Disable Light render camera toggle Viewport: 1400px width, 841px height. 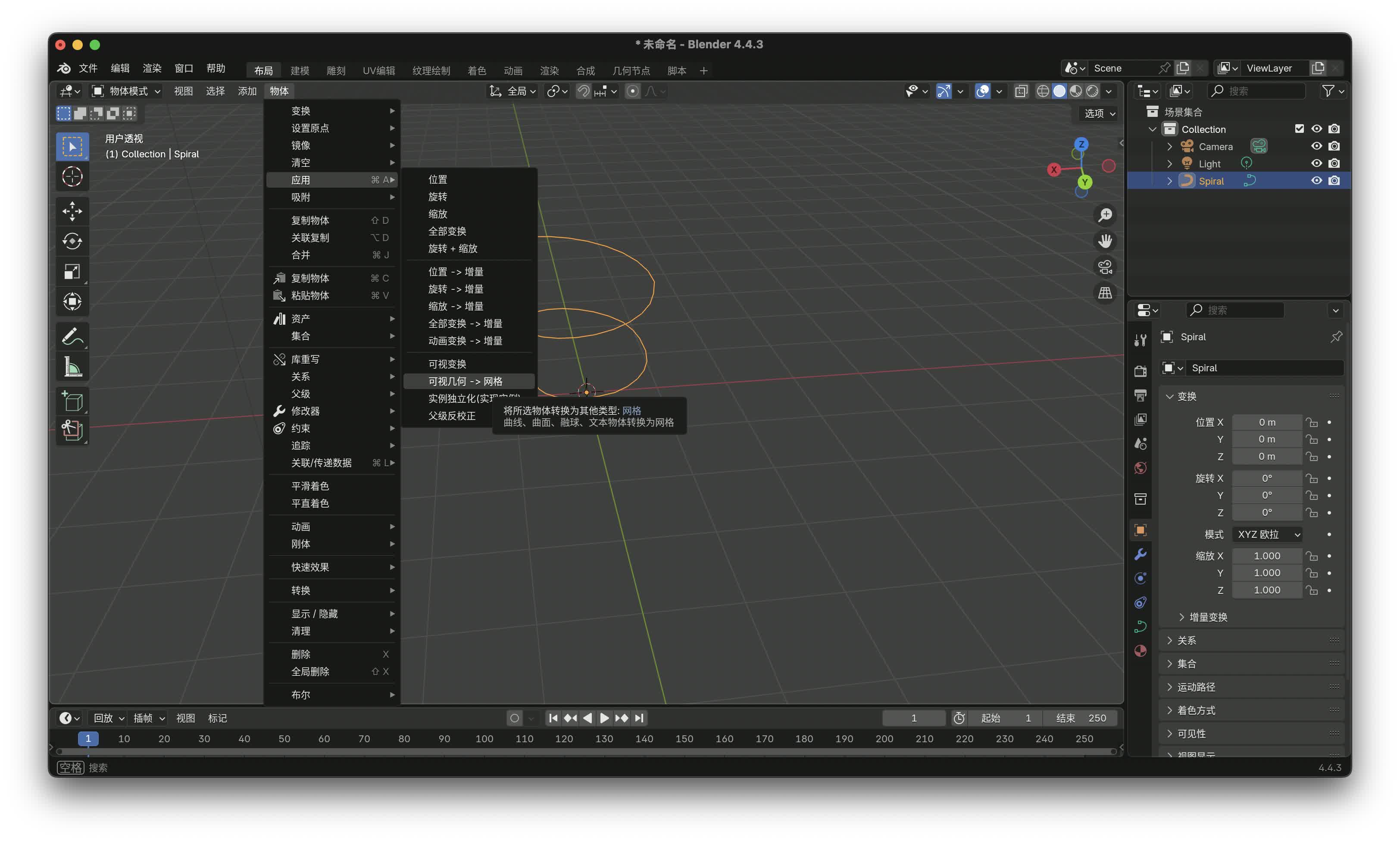(x=1334, y=164)
